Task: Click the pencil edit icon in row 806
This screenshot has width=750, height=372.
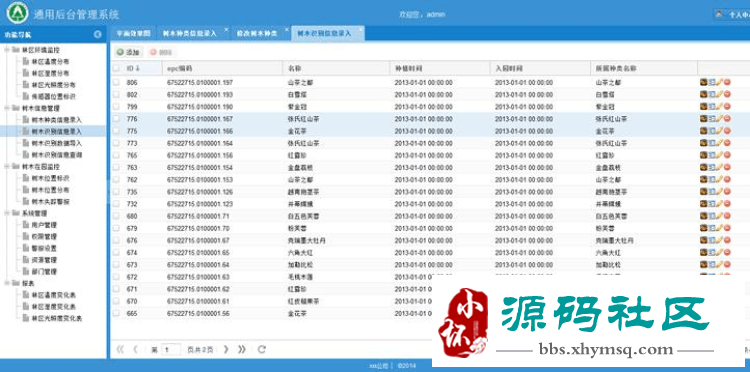Action: (x=719, y=82)
